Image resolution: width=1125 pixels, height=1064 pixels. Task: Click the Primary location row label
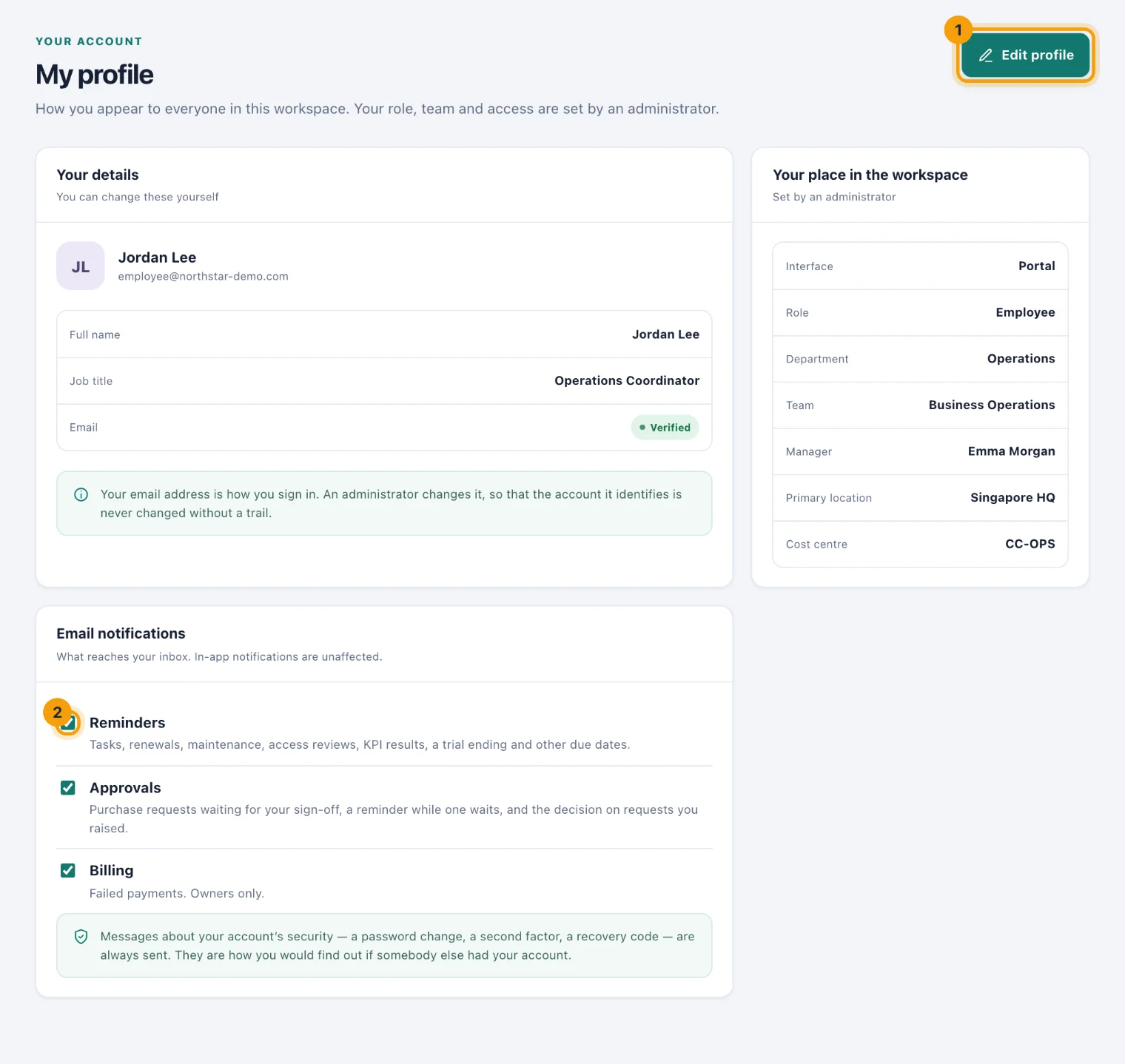tap(829, 498)
